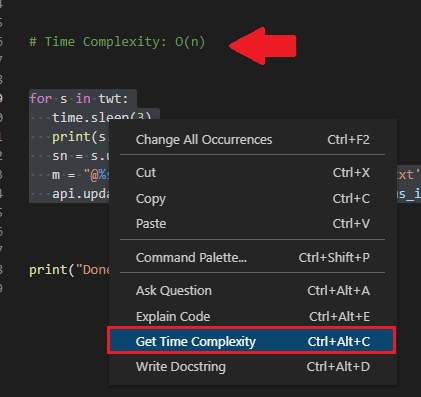Click the red arrow annotation
Image resolution: width=421 pixels, height=397 pixels.
pos(263,46)
